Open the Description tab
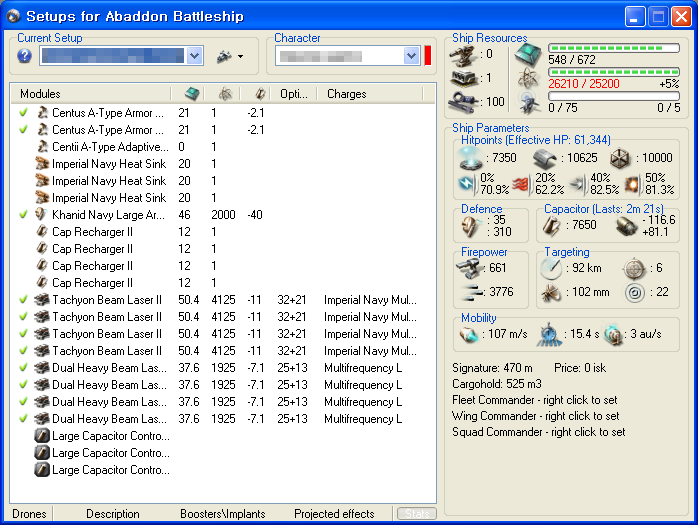 113,514
